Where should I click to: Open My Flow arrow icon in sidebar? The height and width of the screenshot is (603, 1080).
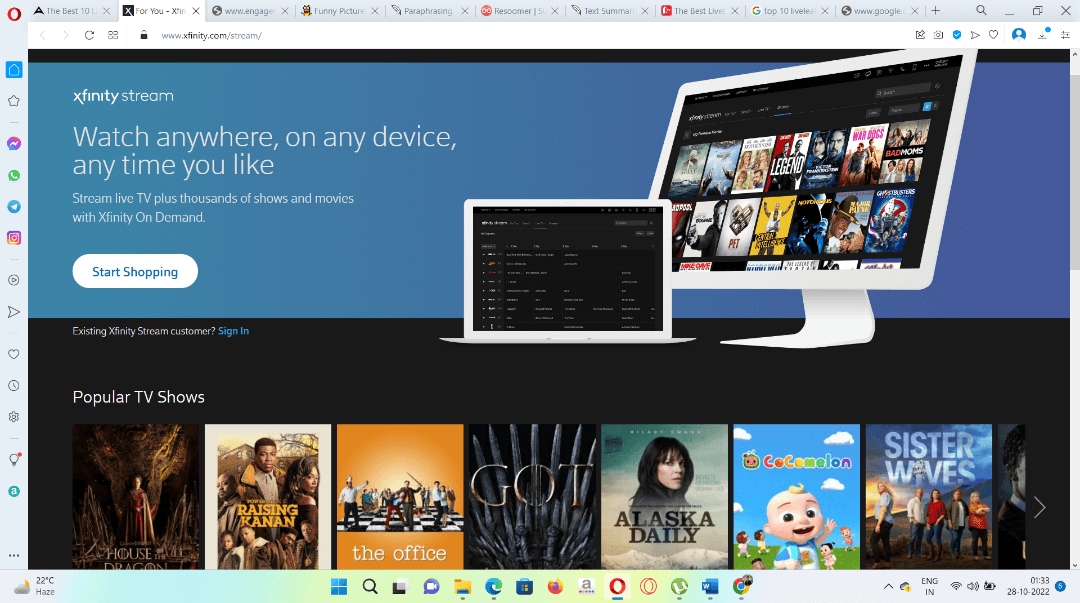click(x=14, y=311)
